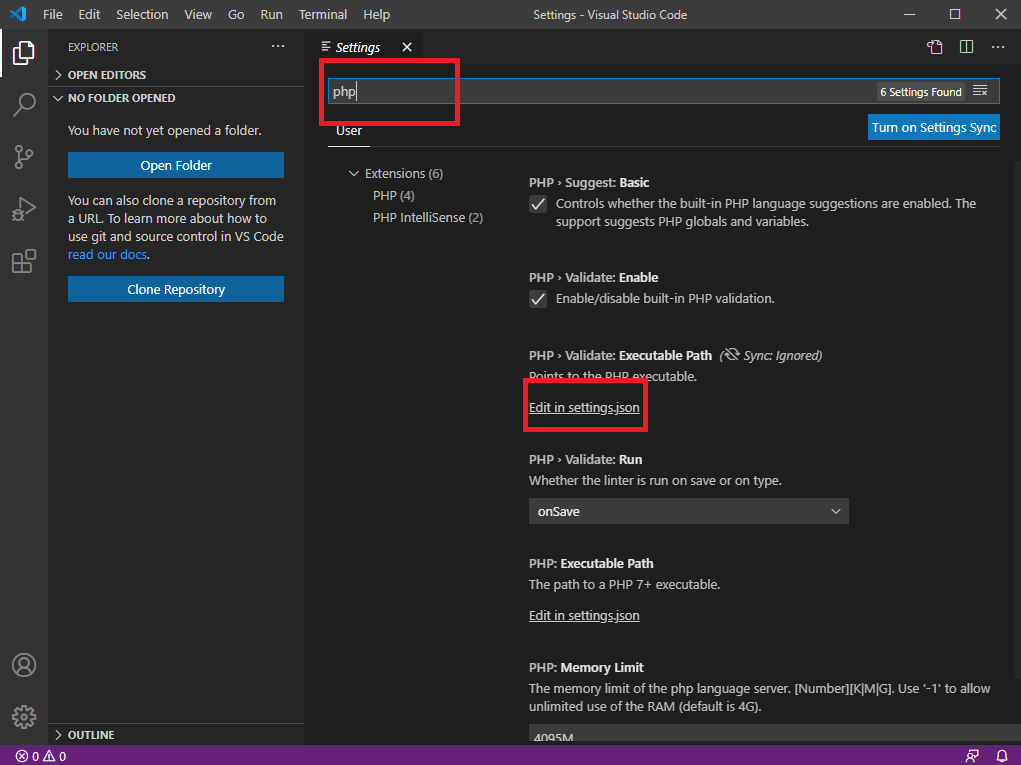This screenshot has height=765, width=1021.
Task: Toggle PHP Validate Enable checkbox
Action: (538, 299)
